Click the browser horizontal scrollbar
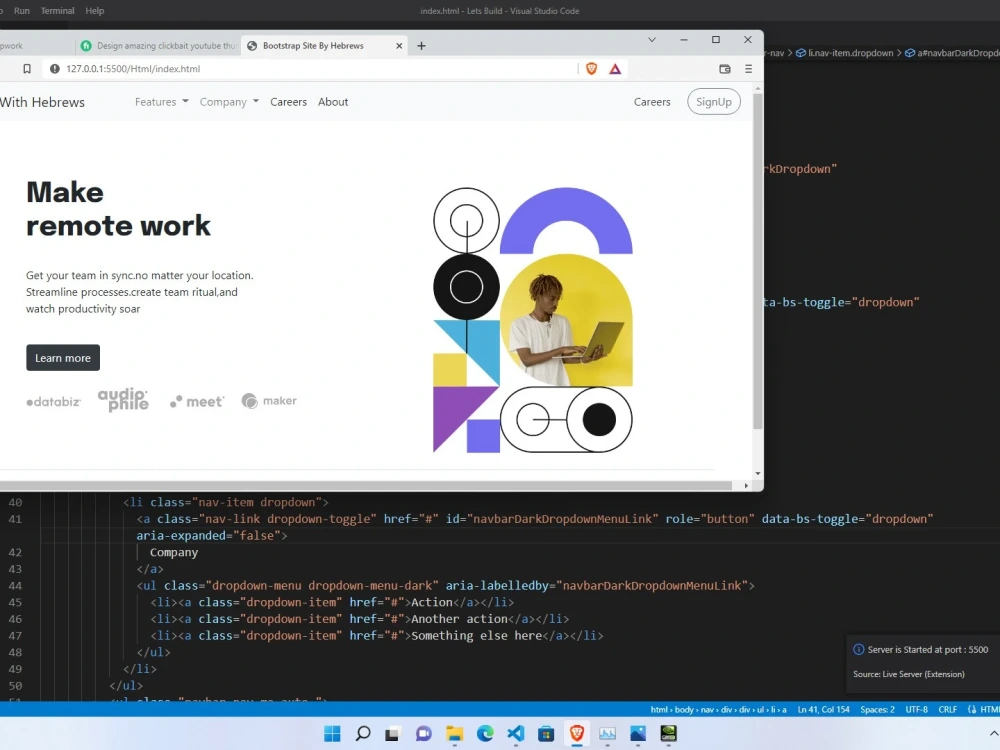Image resolution: width=1000 pixels, height=750 pixels. [x=365, y=485]
